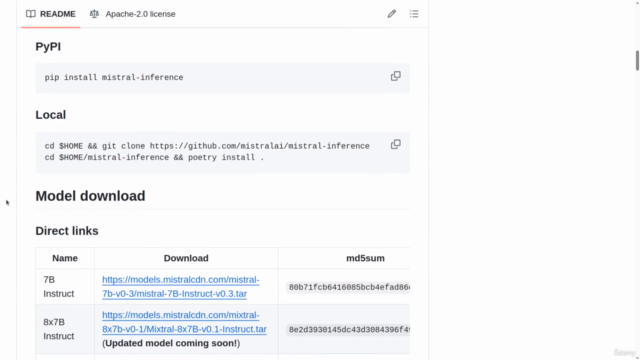Click the "Direct links" heading
The height and width of the screenshot is (360, 640).
67,231
